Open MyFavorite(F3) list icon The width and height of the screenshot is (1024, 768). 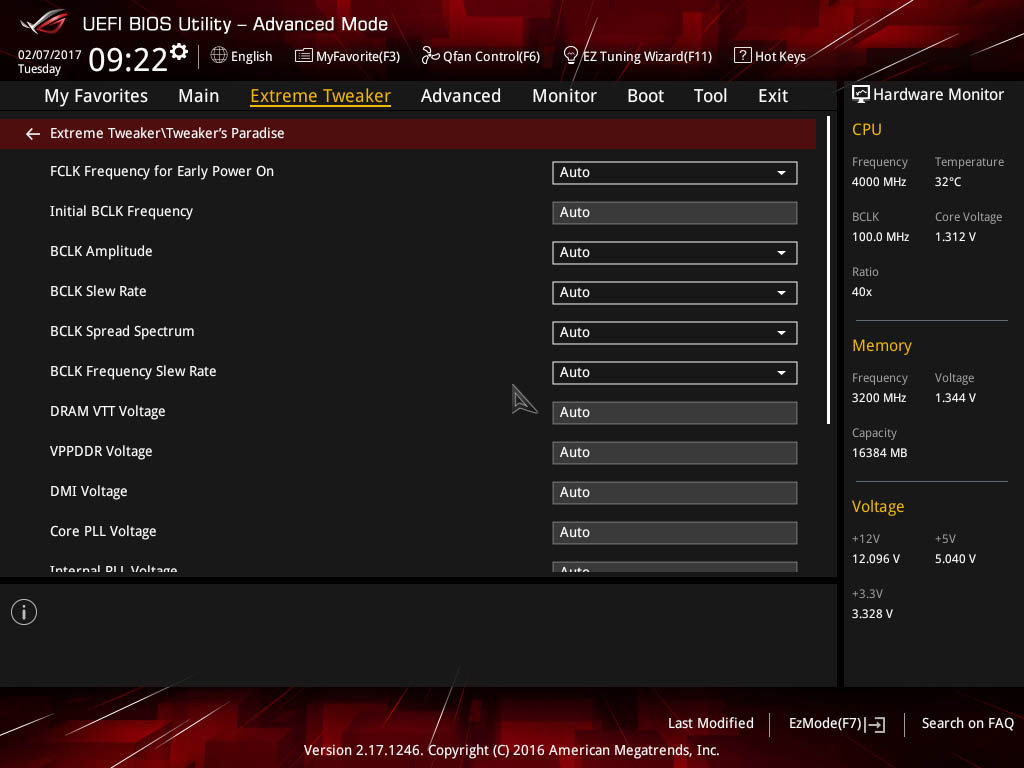tap(303, 56)
